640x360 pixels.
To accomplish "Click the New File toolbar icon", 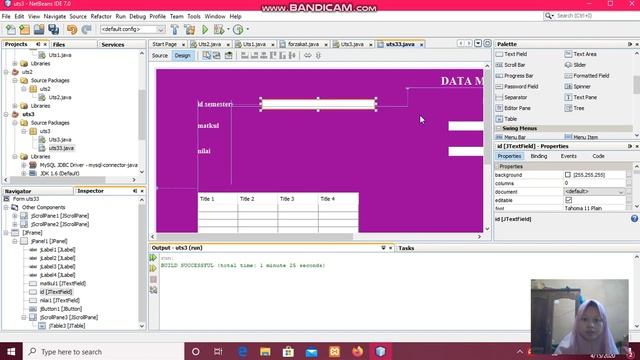I will (11, 29).
